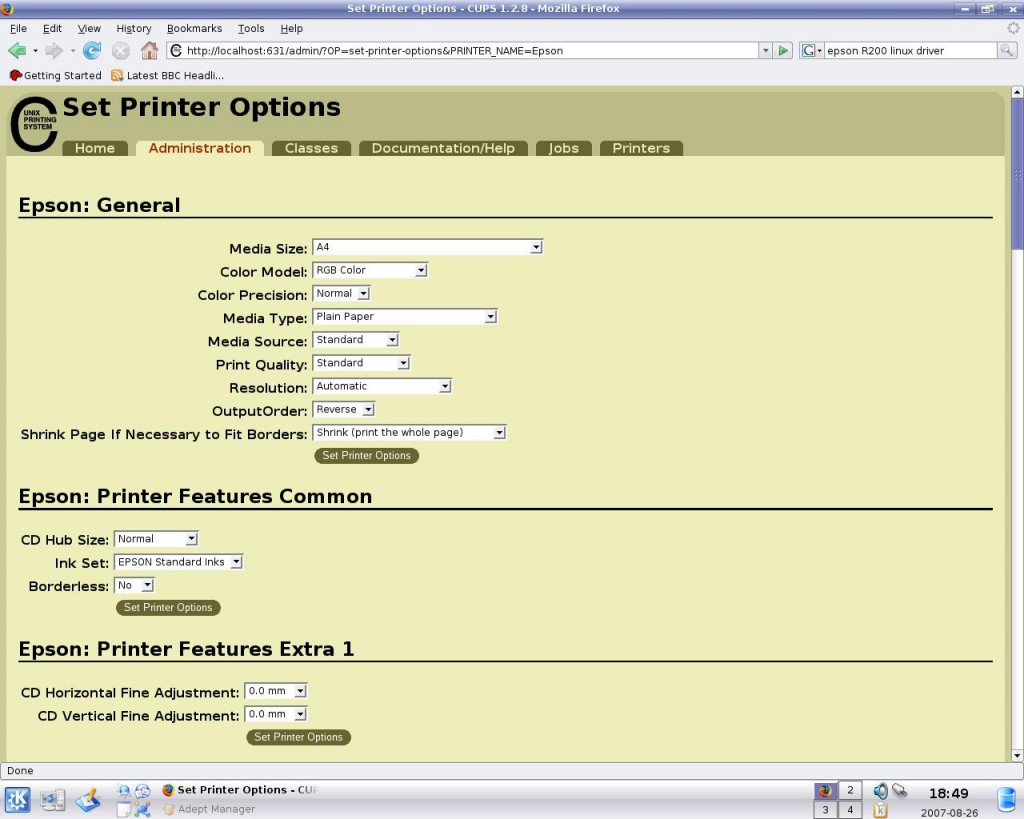Open the Help menu
Screen dimensions: 1024x819
(291, 28)
